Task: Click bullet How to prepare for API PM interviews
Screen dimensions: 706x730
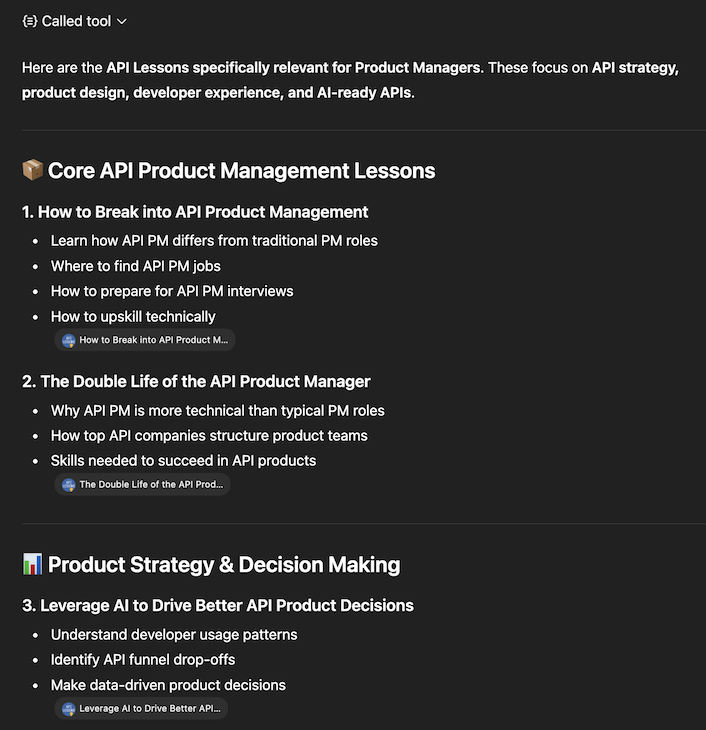Action: coord(172,291)
